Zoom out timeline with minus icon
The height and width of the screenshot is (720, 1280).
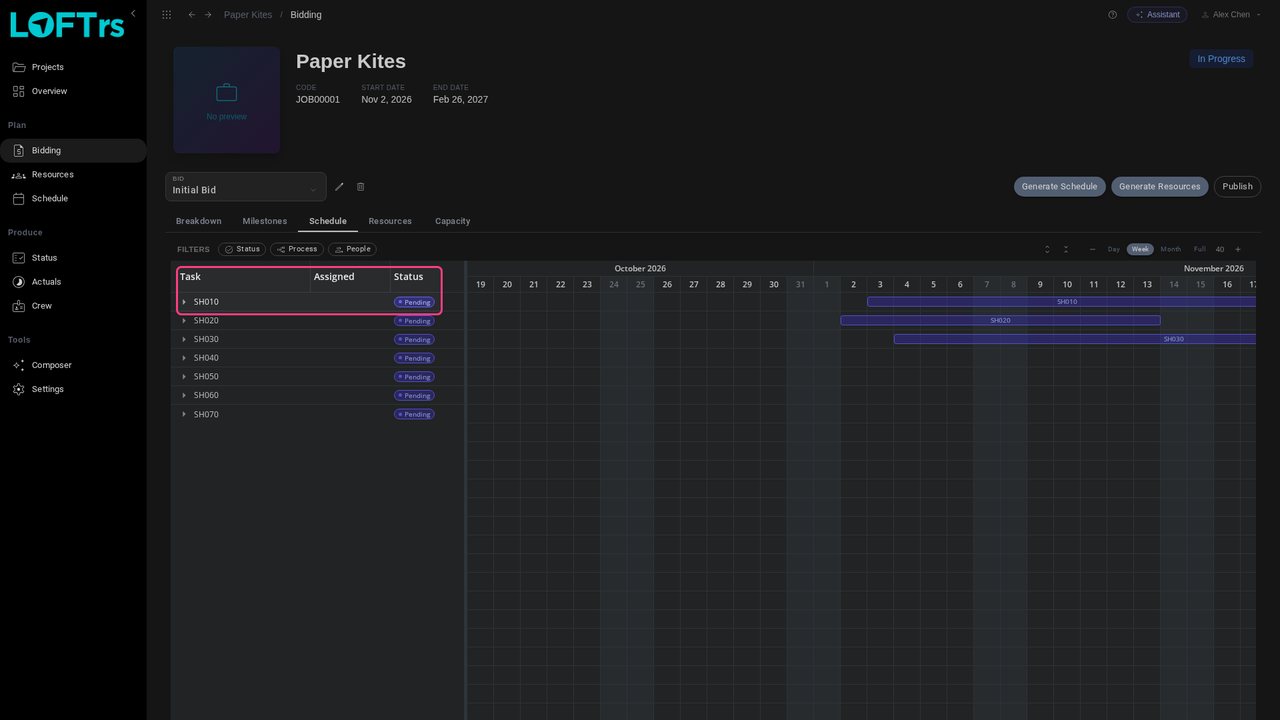[1092, 249]
